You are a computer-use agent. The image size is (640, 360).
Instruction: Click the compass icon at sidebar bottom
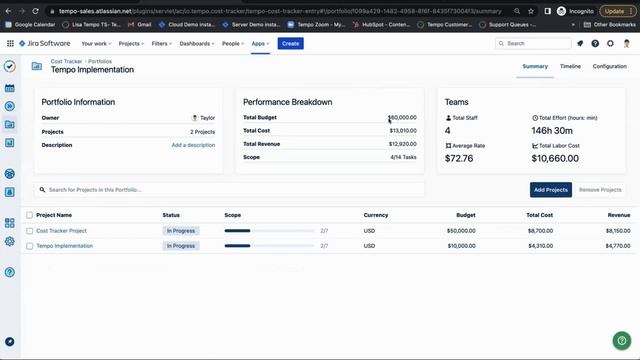tap(10, 342)
